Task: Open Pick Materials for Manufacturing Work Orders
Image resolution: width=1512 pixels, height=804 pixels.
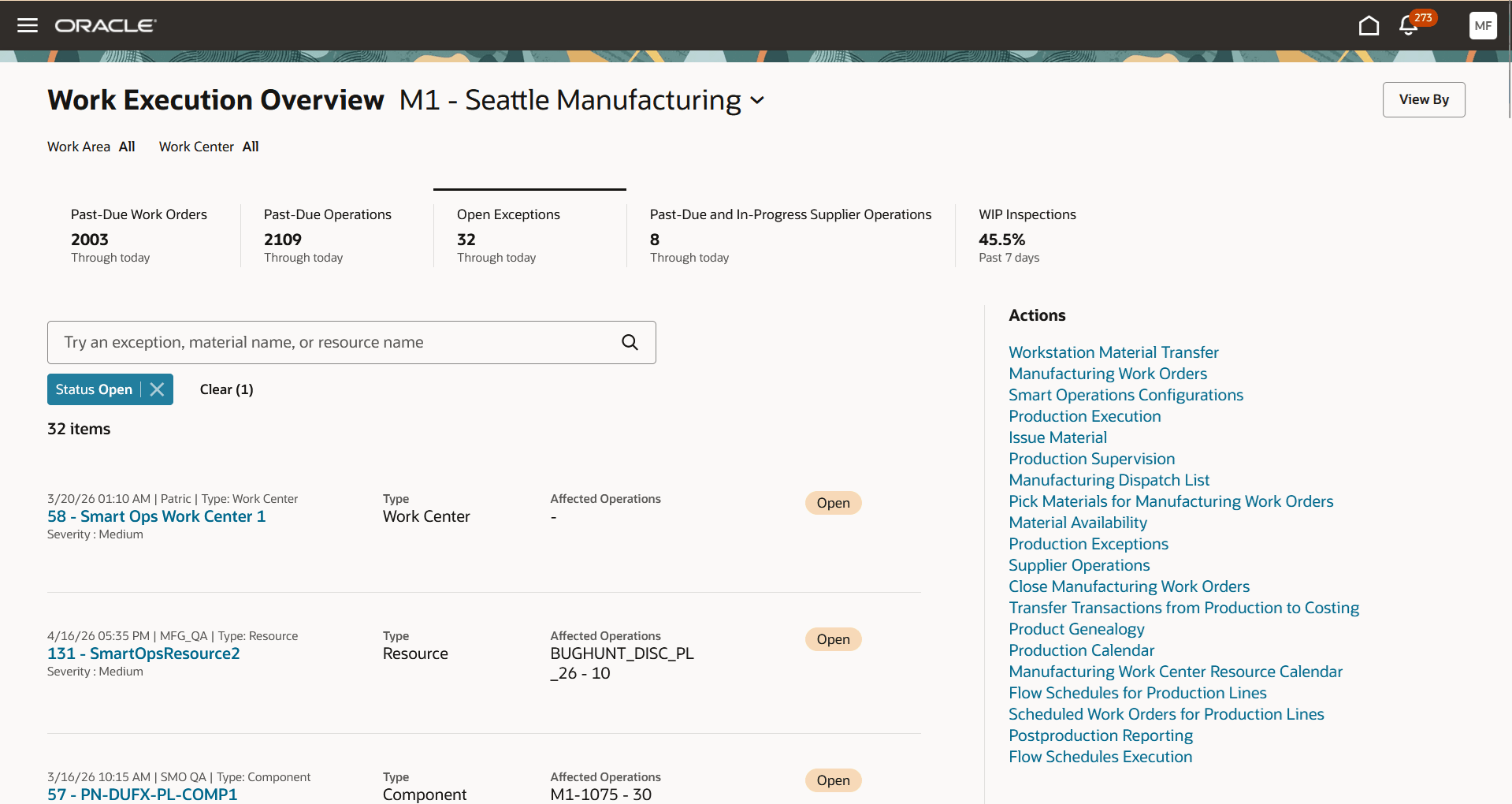Action: tap(1171, 501)
